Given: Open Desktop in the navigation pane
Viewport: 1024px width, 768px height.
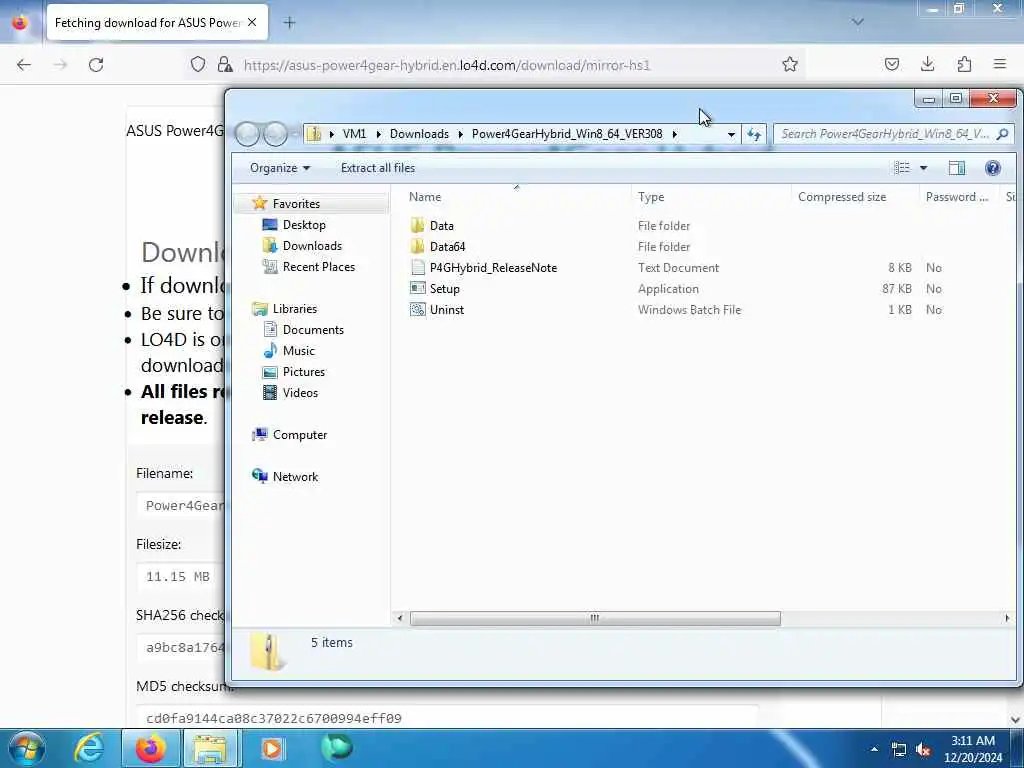Looking at the screenshot, I should [304, 225].
